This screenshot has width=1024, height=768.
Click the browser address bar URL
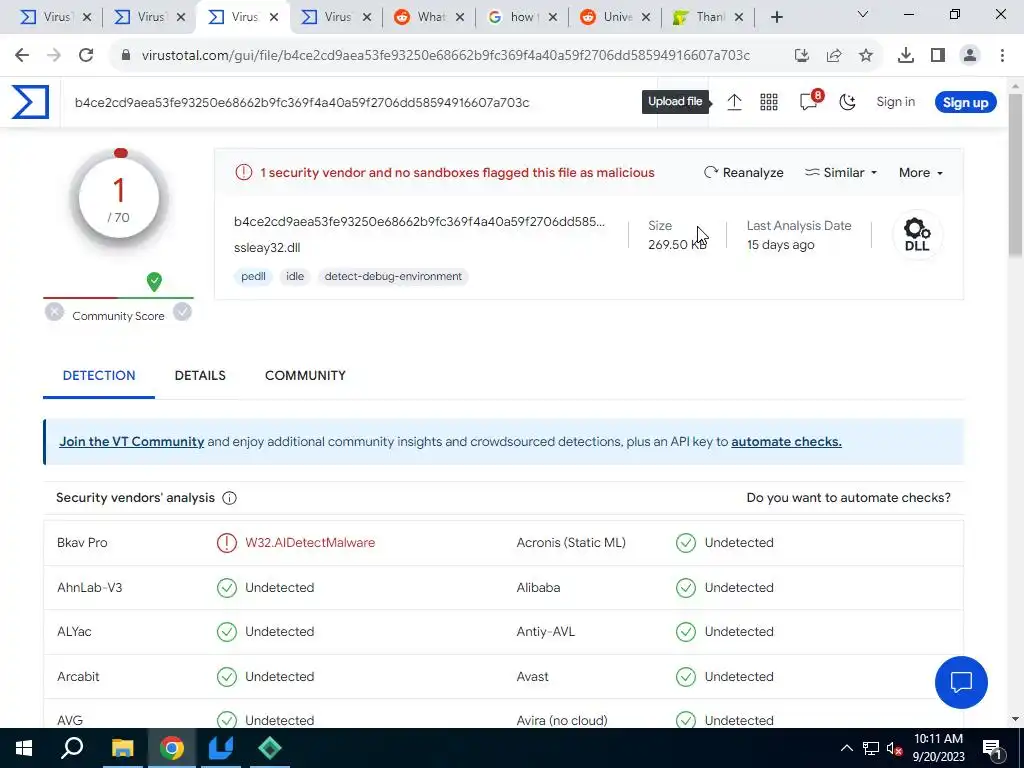tap(445, 56)
